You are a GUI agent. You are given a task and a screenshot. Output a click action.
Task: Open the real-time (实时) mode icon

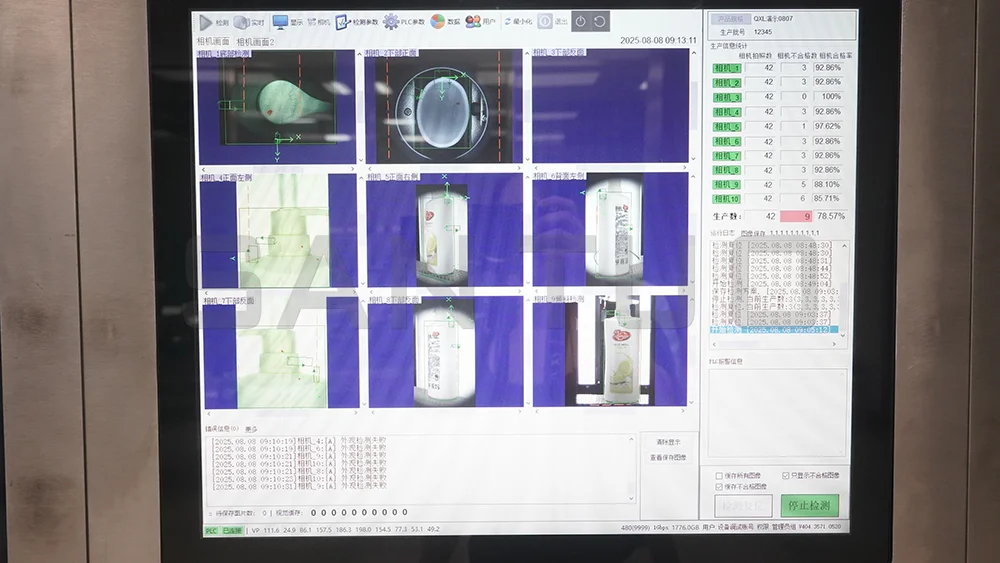tap(240, 22)
